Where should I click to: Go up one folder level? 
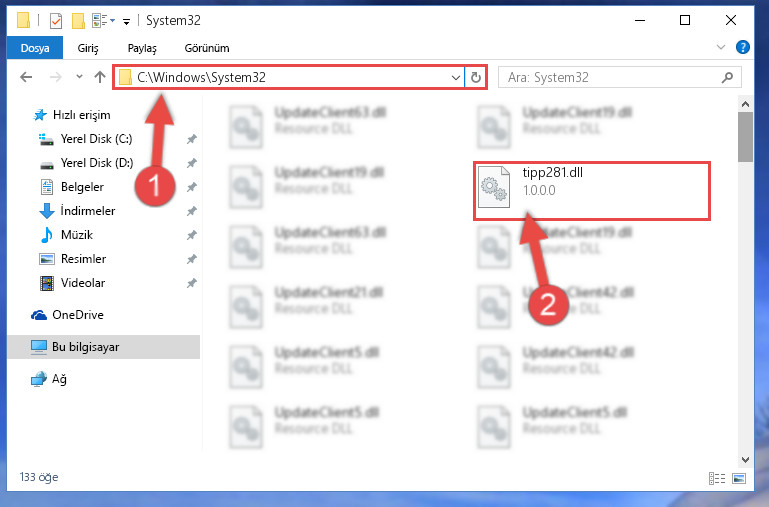tap(100, 77)
